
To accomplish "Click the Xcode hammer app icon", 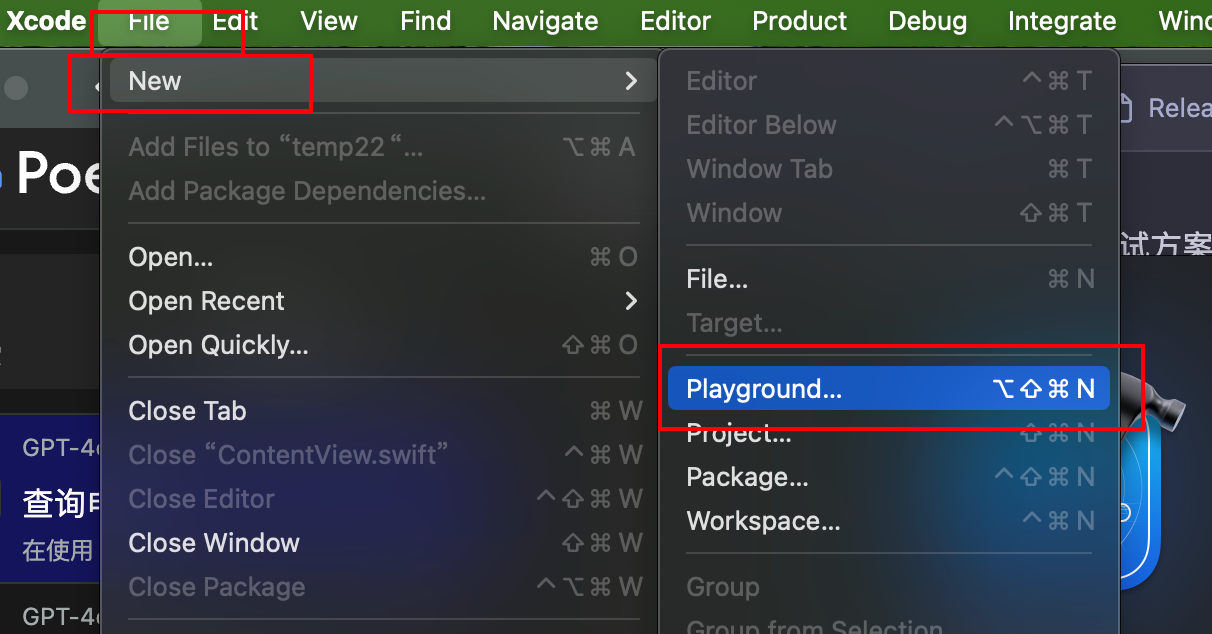I will 1150,480.
